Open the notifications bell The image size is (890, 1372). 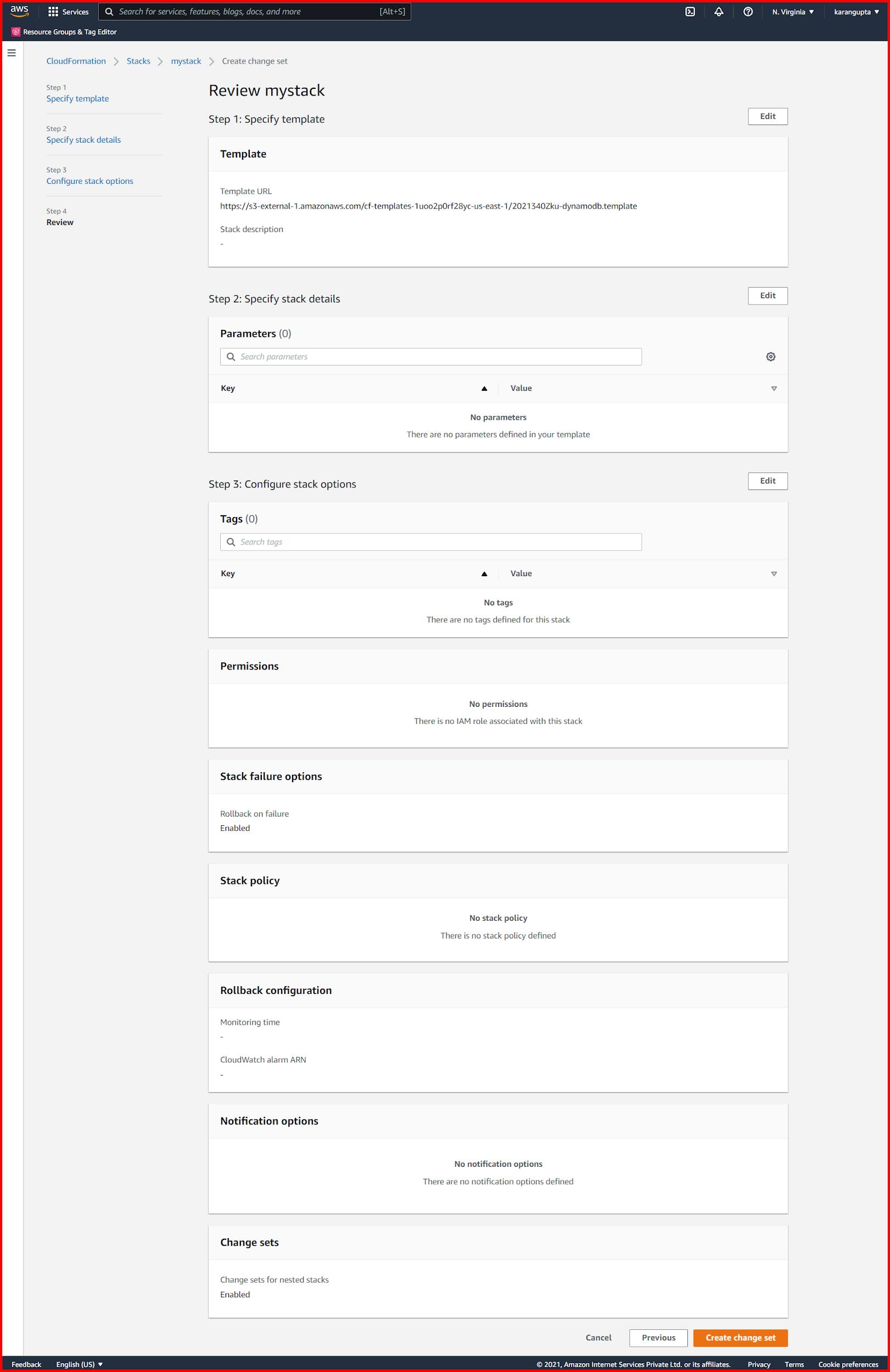(719, 12)
